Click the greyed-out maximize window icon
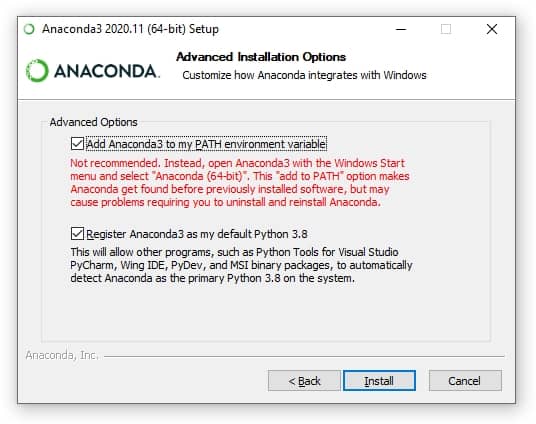 (446, 29)
